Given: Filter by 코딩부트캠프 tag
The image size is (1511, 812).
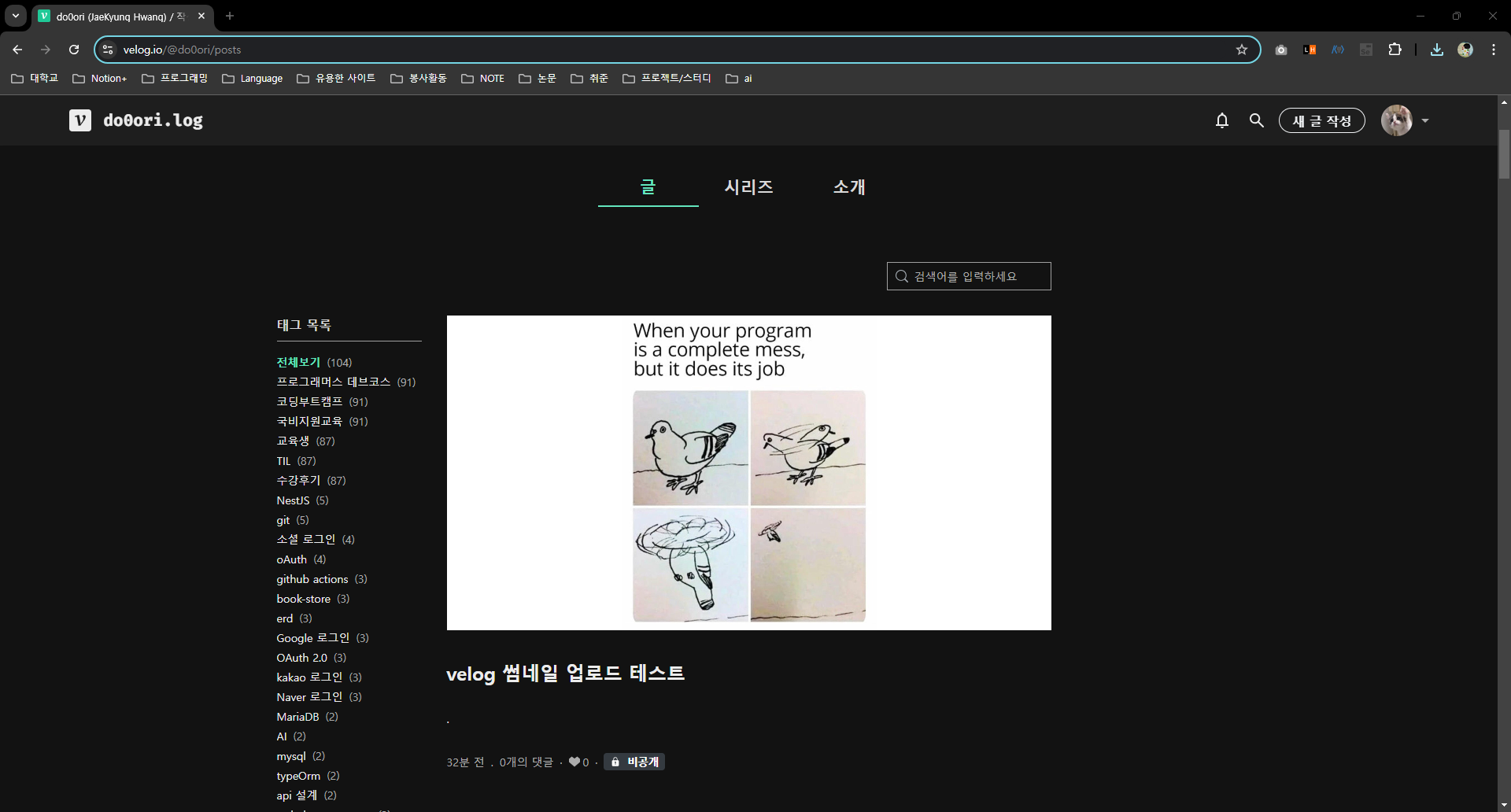Looking at the screenshot, I should [x=309, y=401].
